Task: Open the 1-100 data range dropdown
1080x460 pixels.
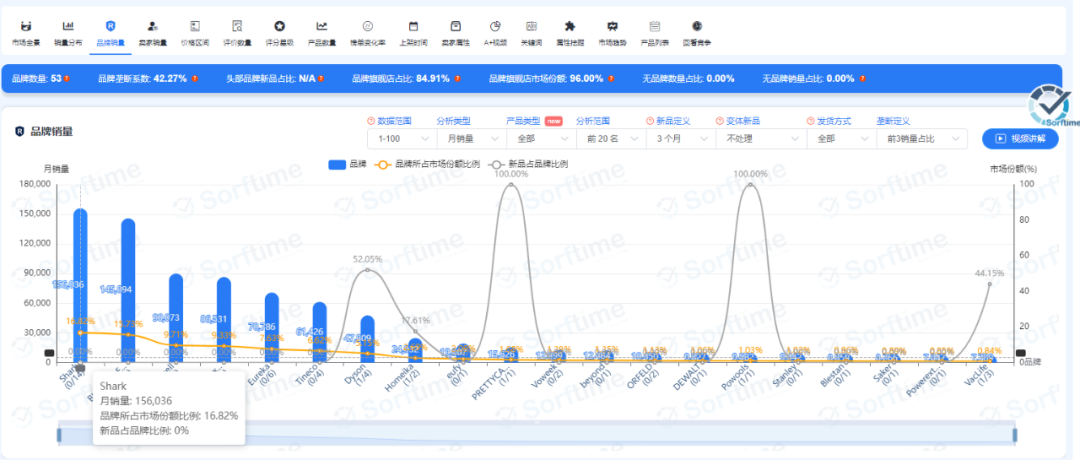Action: click(402, 138)
